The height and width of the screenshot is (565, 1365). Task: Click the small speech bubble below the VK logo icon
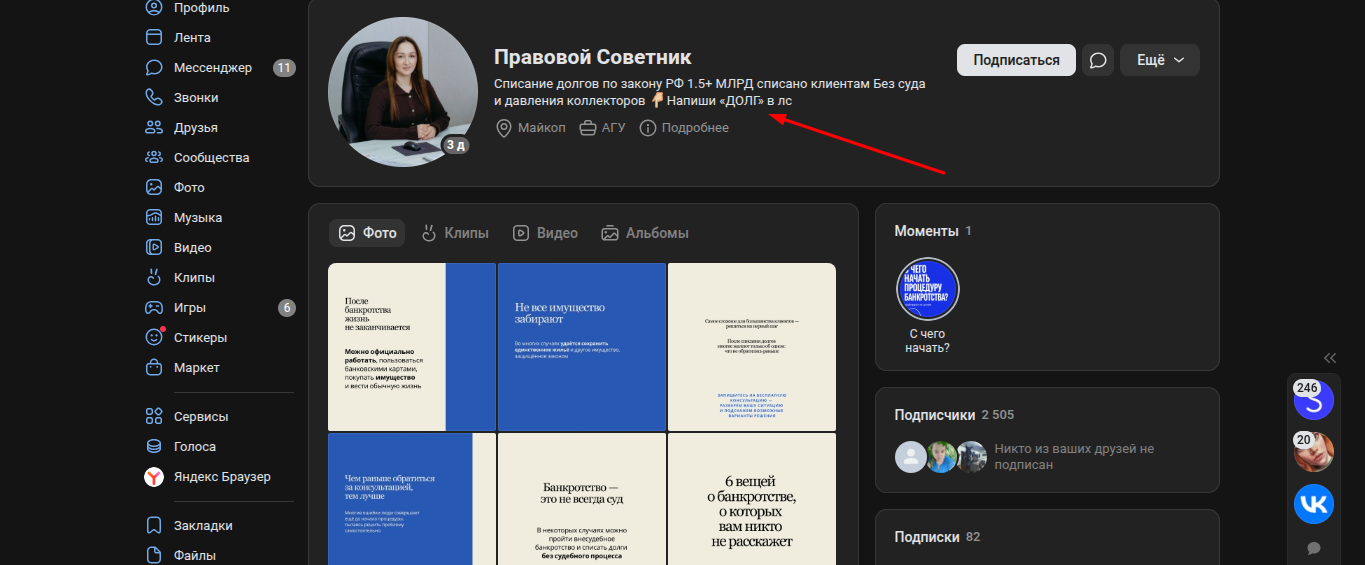pyautogui.click(x=1314, y=548)
